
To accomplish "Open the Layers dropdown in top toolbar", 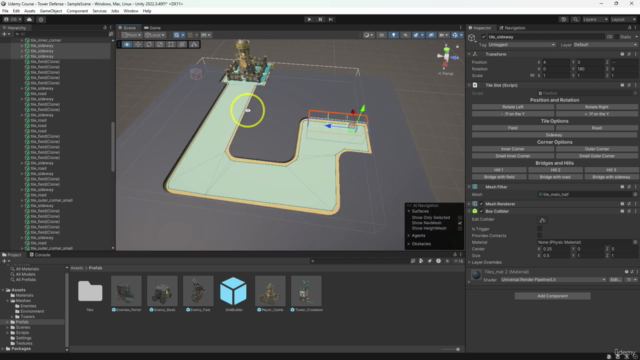I will click(x=595, y=19).
